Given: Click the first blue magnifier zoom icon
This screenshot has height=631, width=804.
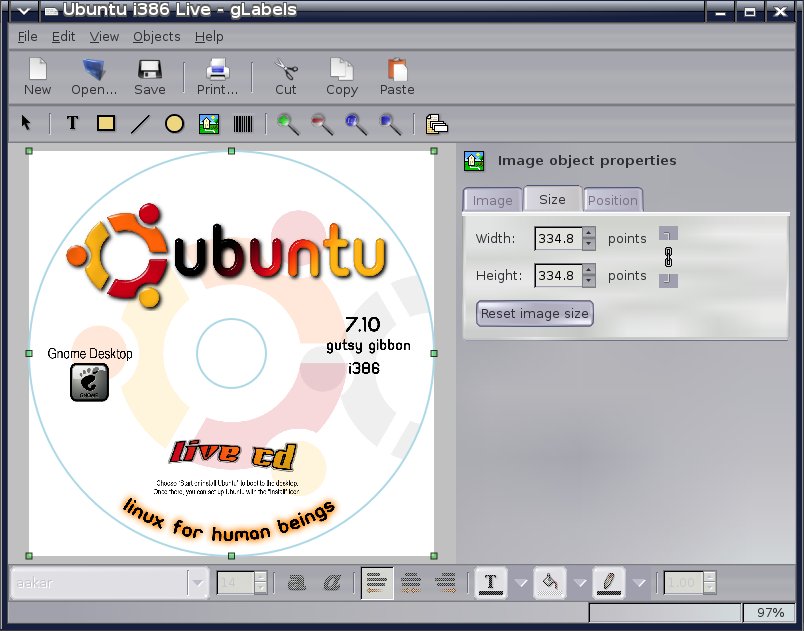Looking at the screenshot, I should pos(356,124).
